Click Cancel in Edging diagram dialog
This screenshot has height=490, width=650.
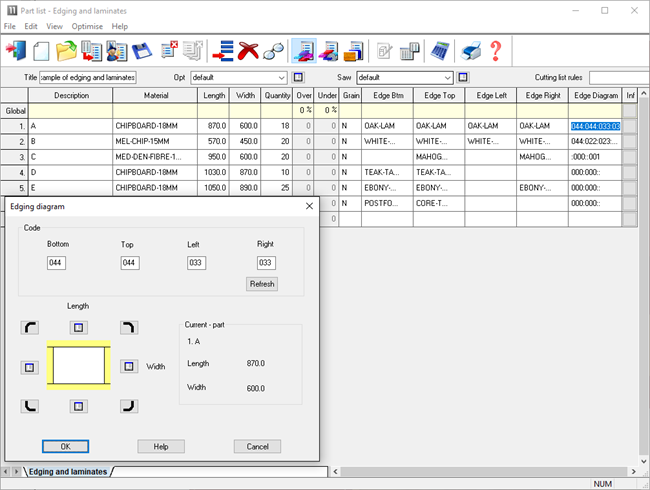tap(257, 446)
